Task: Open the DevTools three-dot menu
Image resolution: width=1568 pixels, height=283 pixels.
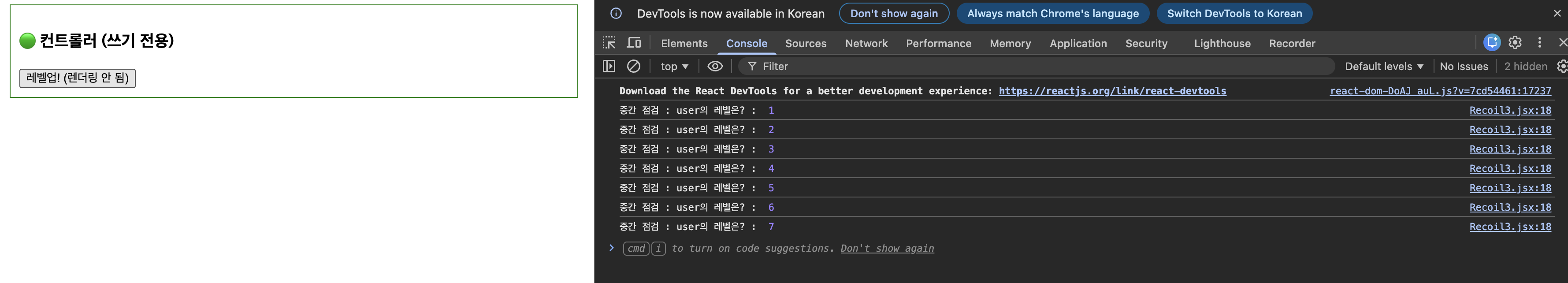Action: coord(1539,43)
